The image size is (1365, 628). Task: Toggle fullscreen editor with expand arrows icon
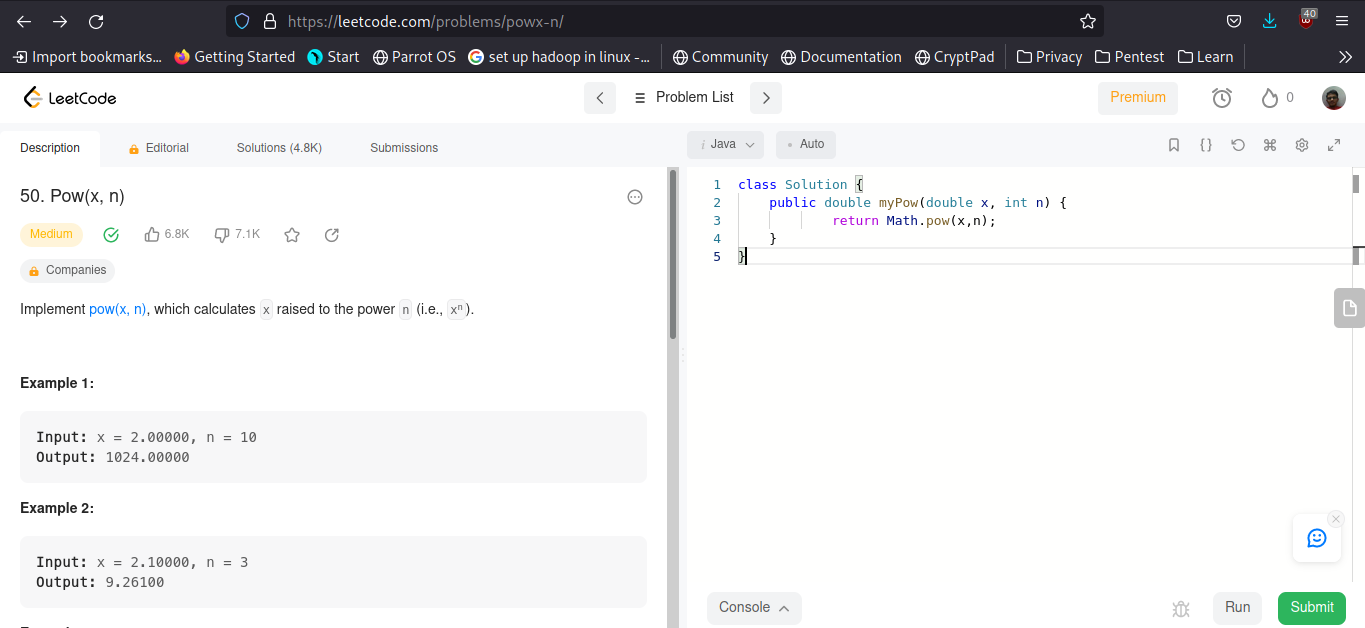pyautogui.click(x=1334, y=145)
